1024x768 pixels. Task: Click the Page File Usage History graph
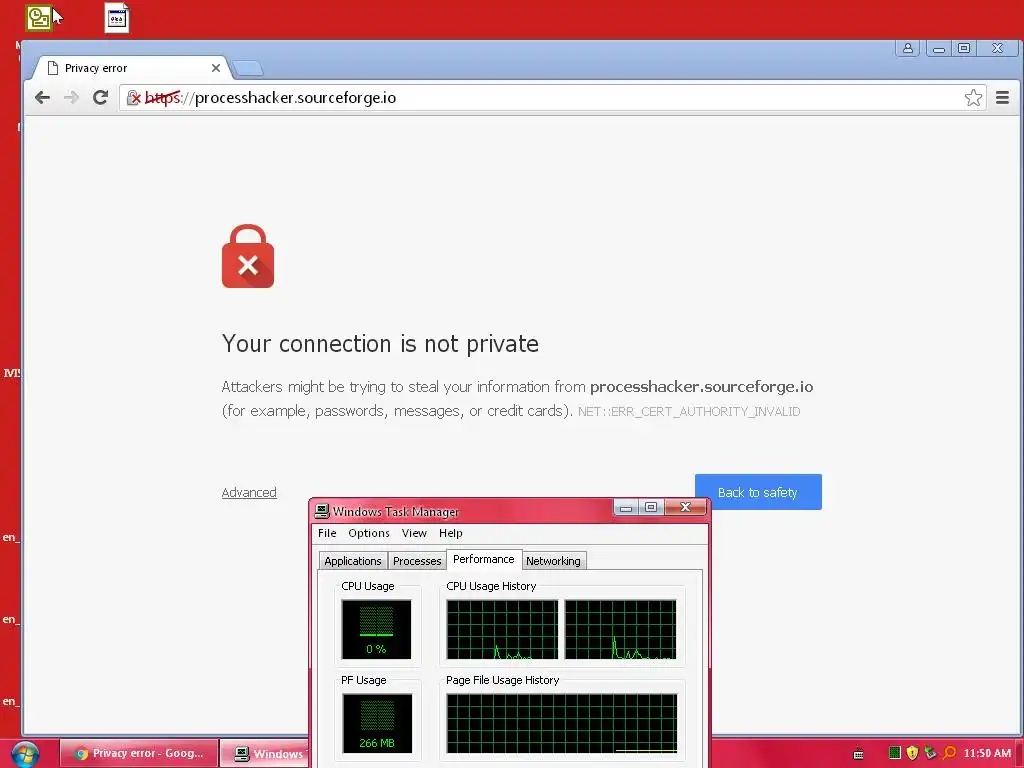click(562, 724)
